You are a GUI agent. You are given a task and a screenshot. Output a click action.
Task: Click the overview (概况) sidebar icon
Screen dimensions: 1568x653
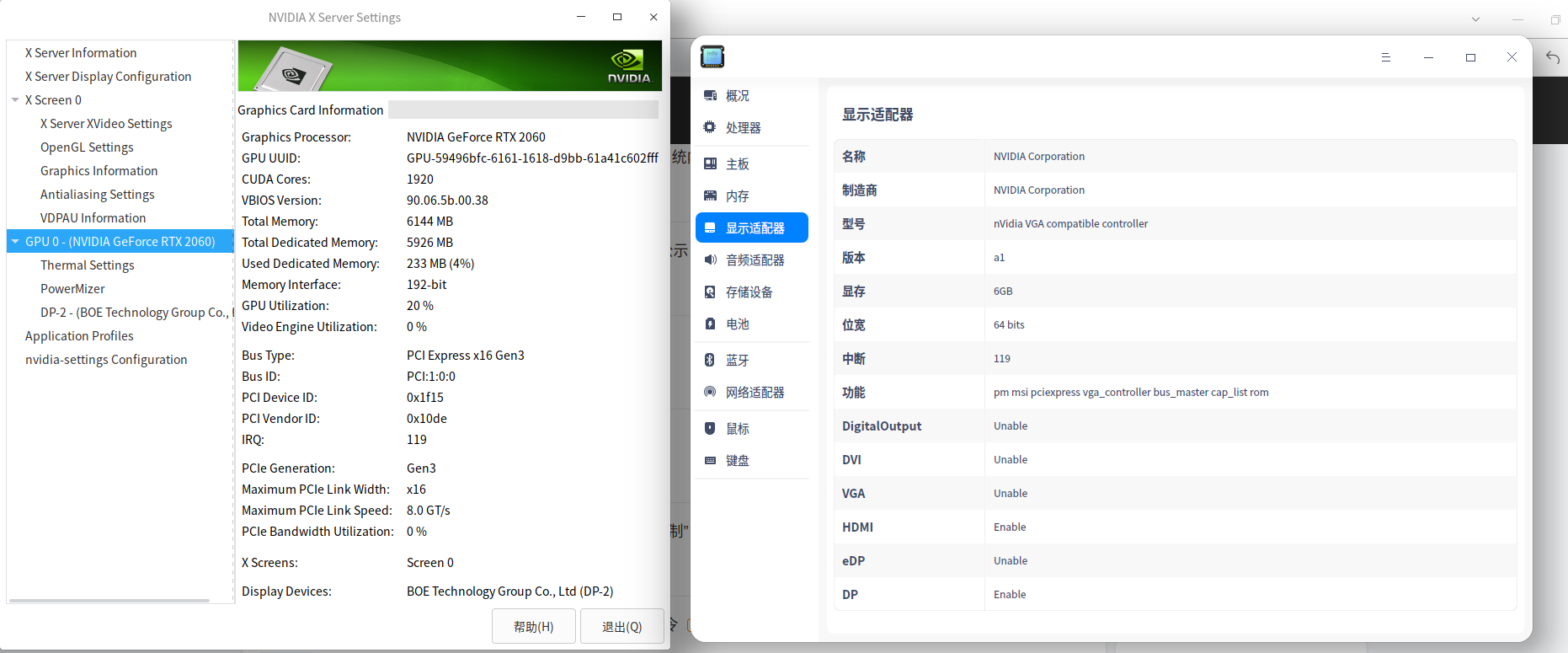point(710,96)
